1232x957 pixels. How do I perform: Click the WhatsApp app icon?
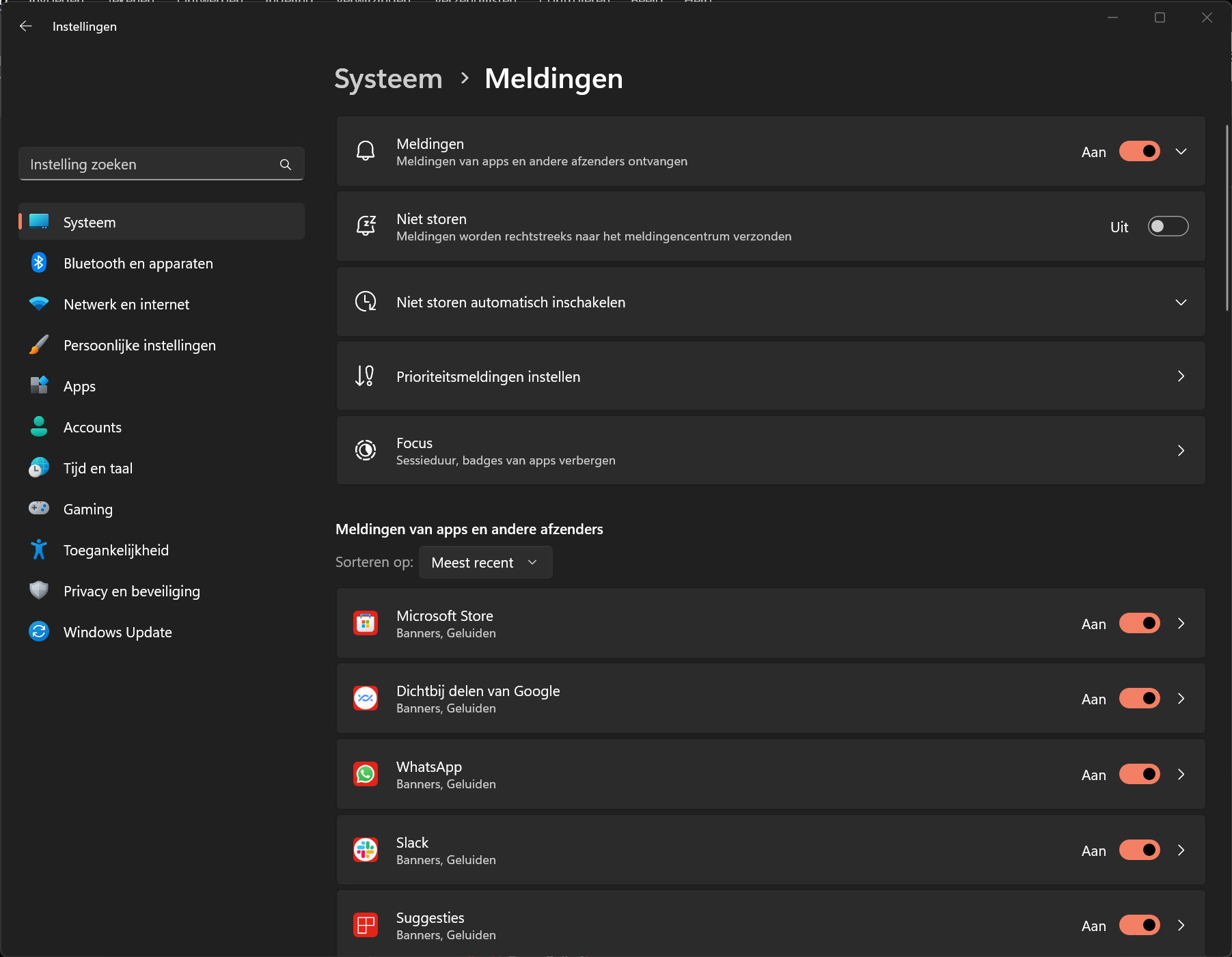(366, 774)
